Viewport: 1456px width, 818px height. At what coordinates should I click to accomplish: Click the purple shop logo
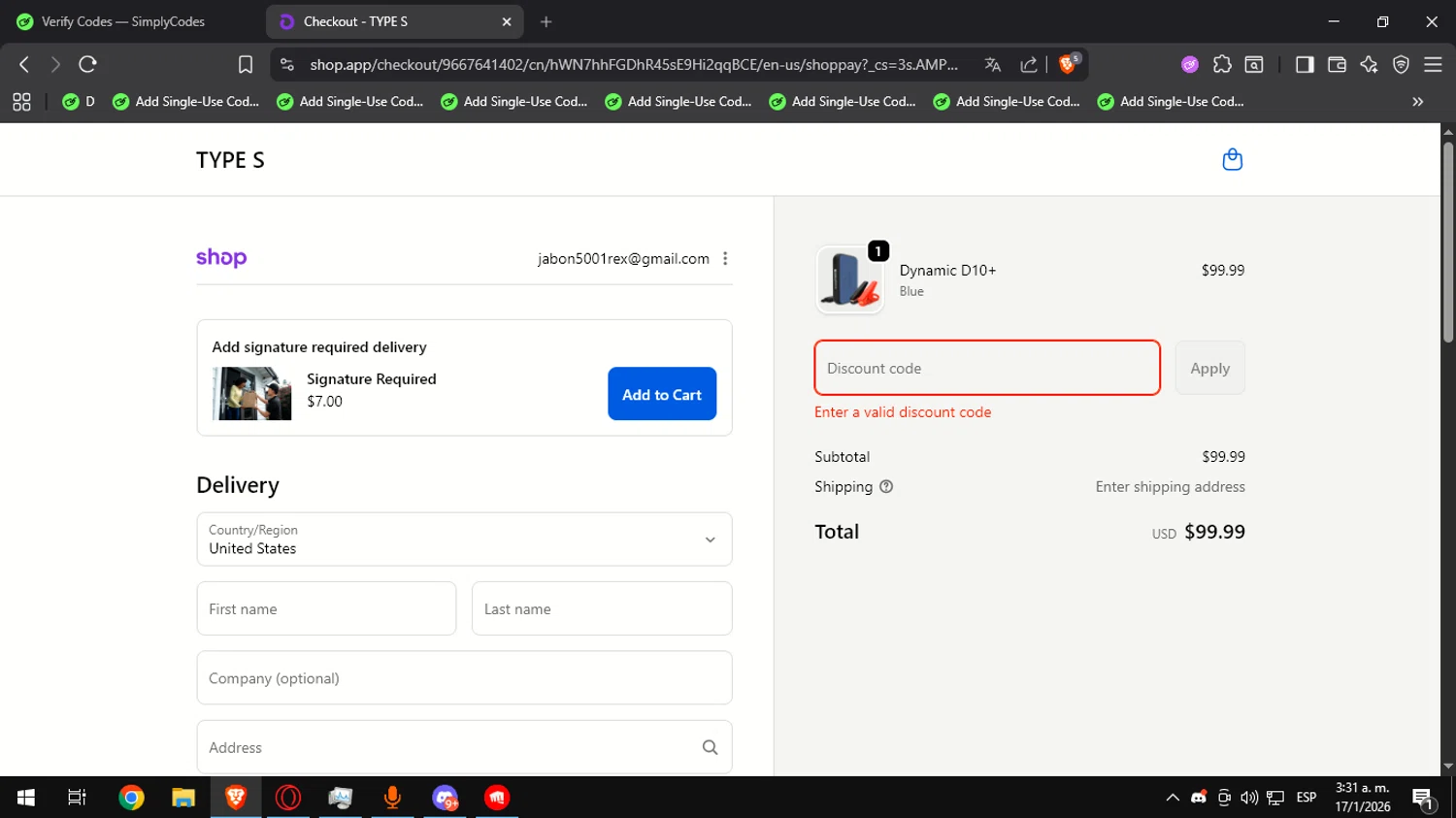[x=221, y=257]
